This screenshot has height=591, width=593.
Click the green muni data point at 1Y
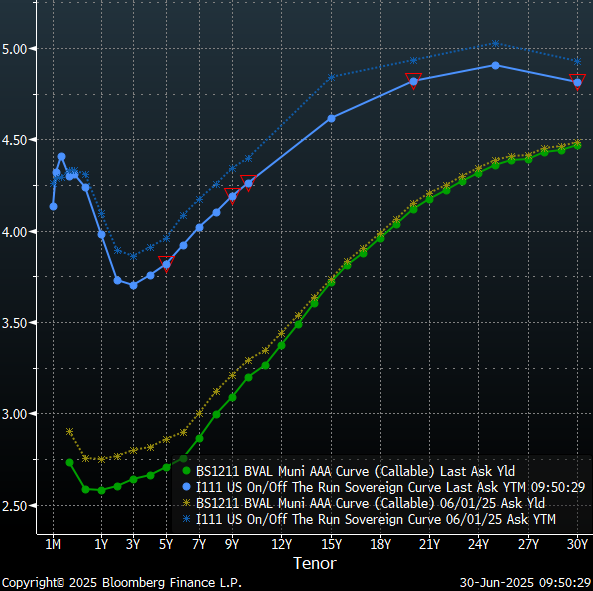click(x=101, y=490)
